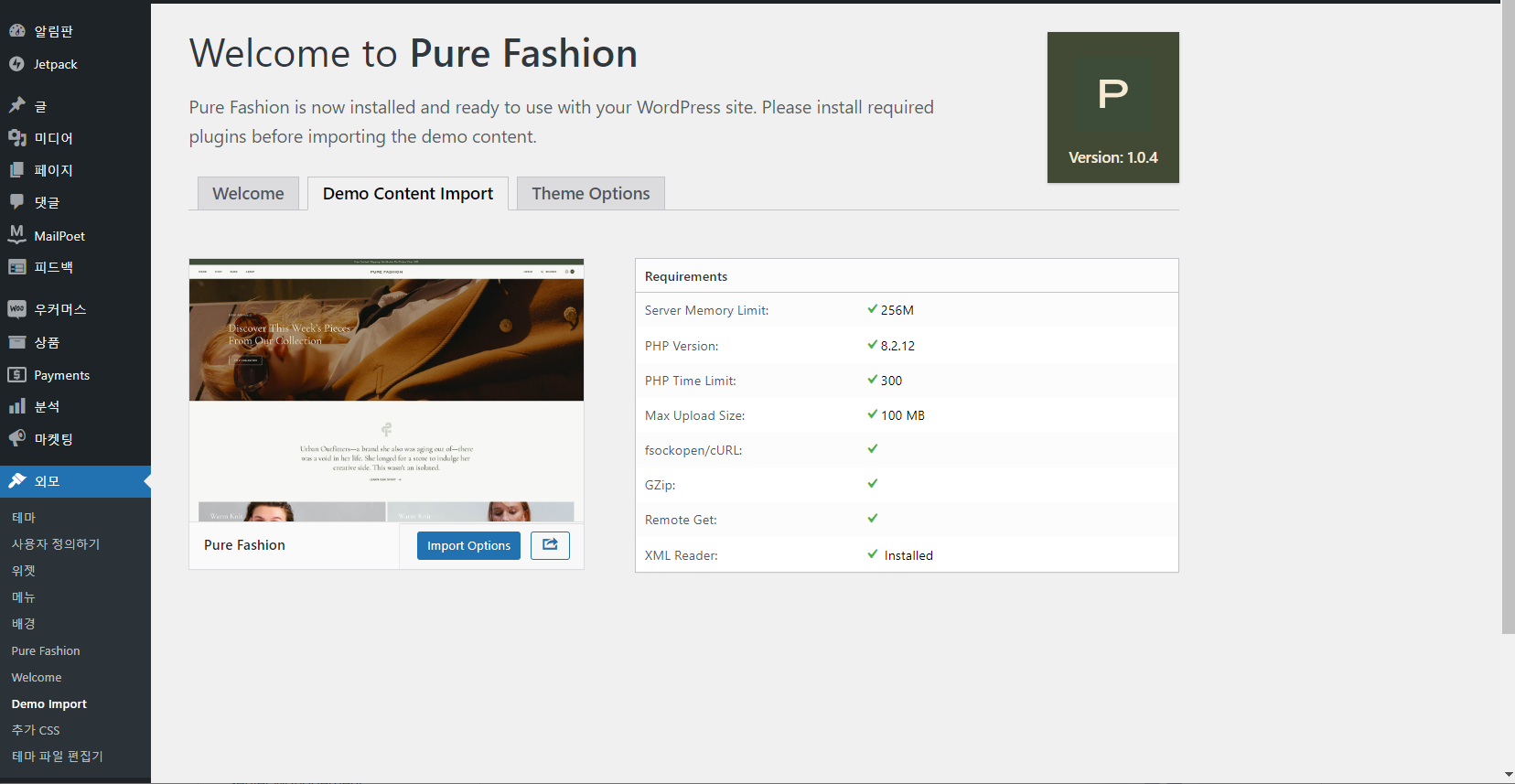Click the GZip checkmark
Viewport: 1515px width, 784px height.
(873, 483)
